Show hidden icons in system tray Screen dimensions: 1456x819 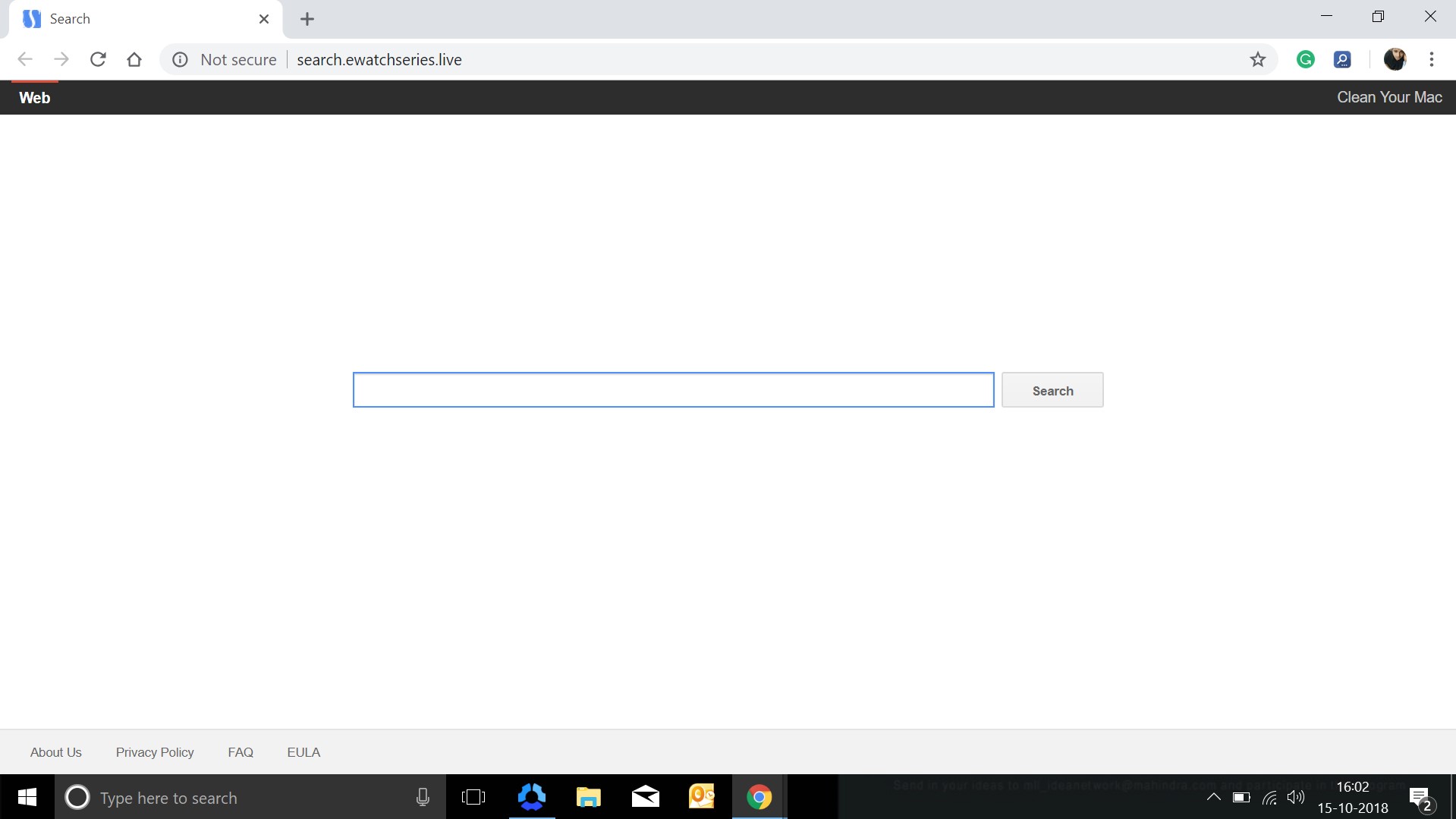click(1214, 797)
